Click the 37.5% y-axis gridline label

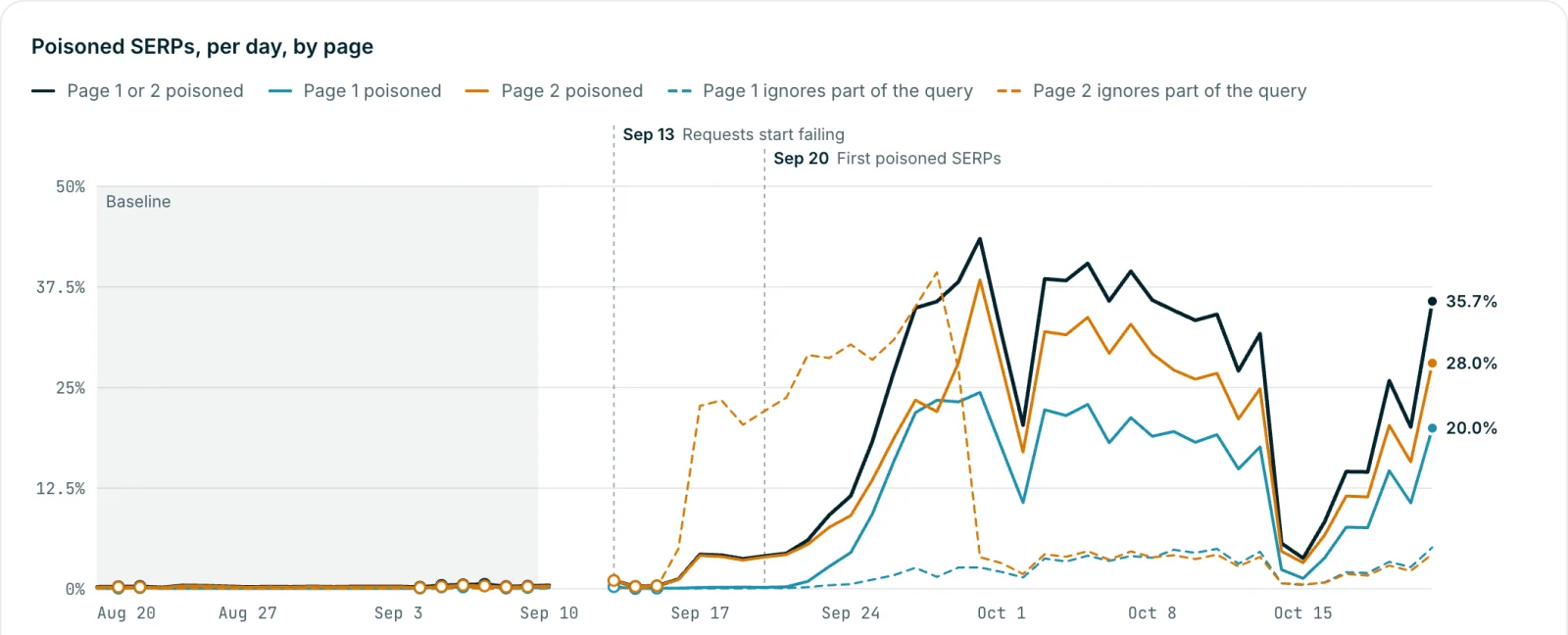pos(61,287)
